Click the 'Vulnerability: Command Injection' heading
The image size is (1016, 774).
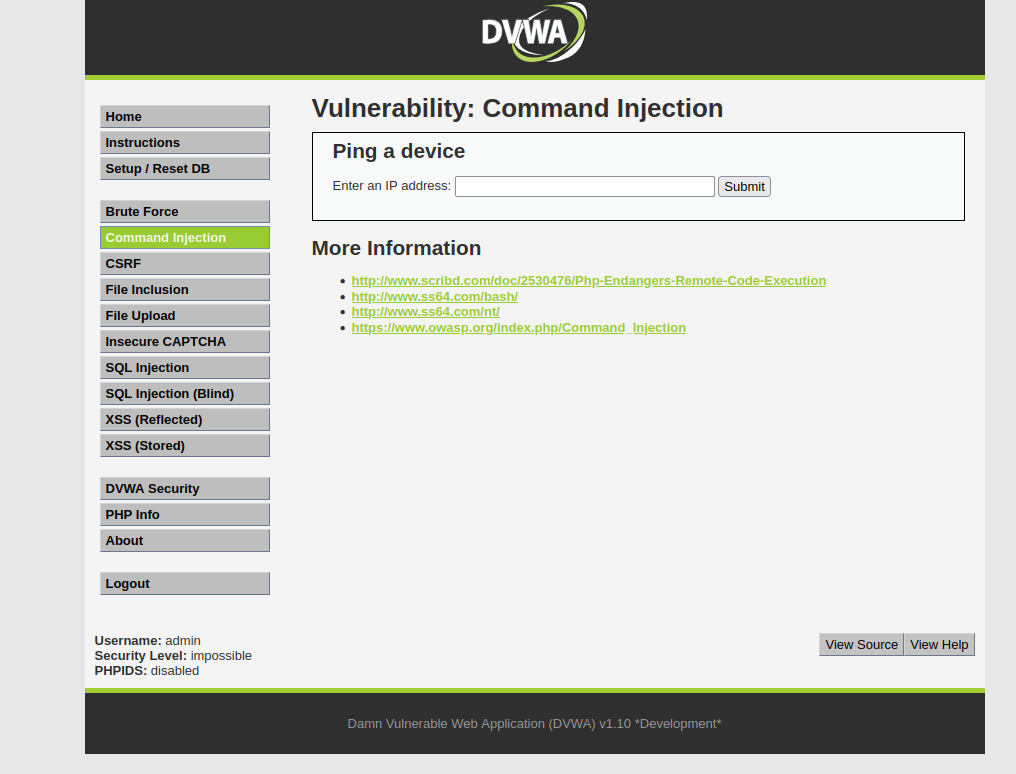(517, 108)
